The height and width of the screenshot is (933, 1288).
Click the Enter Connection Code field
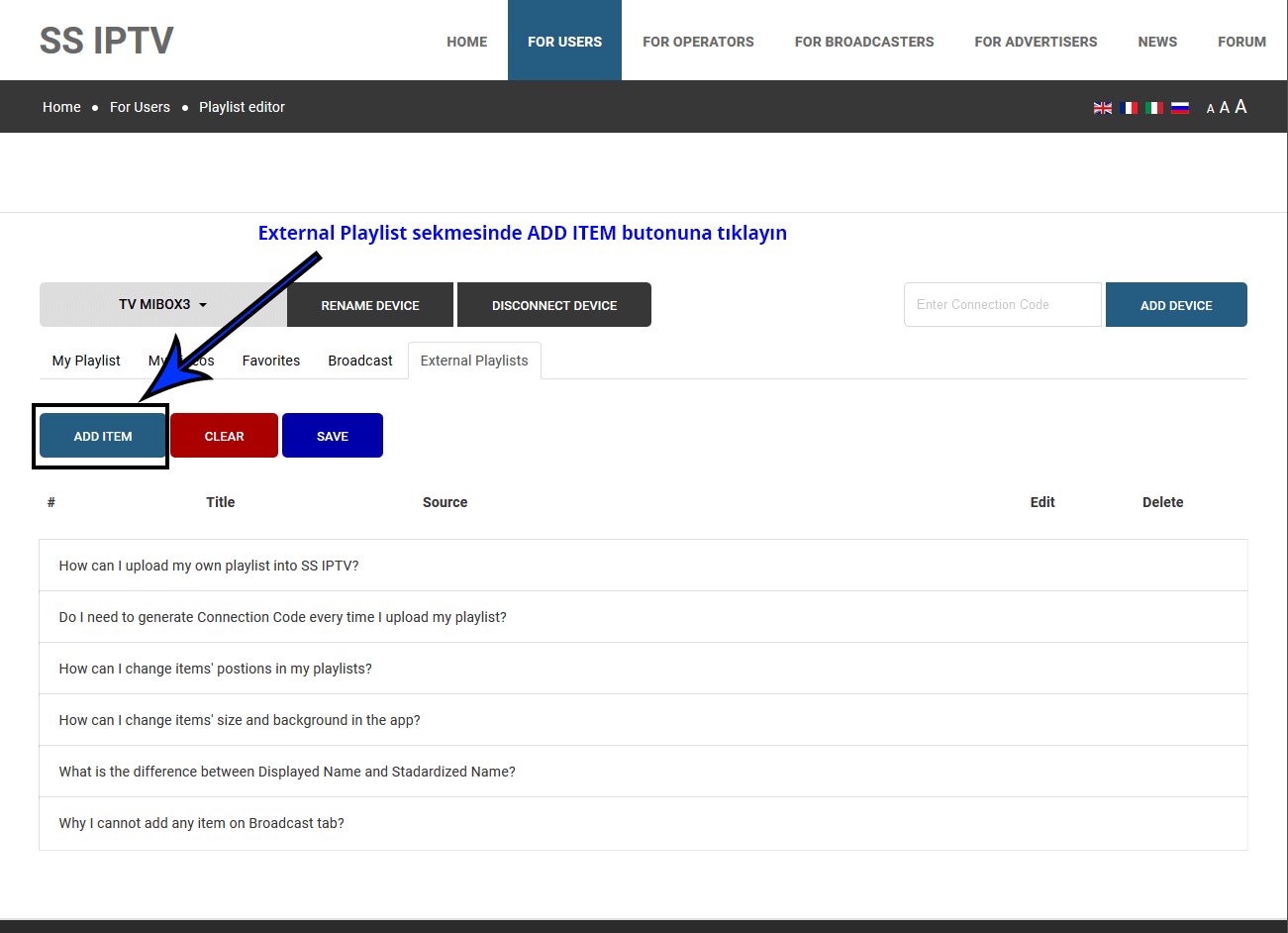[x=1002, y=305]
